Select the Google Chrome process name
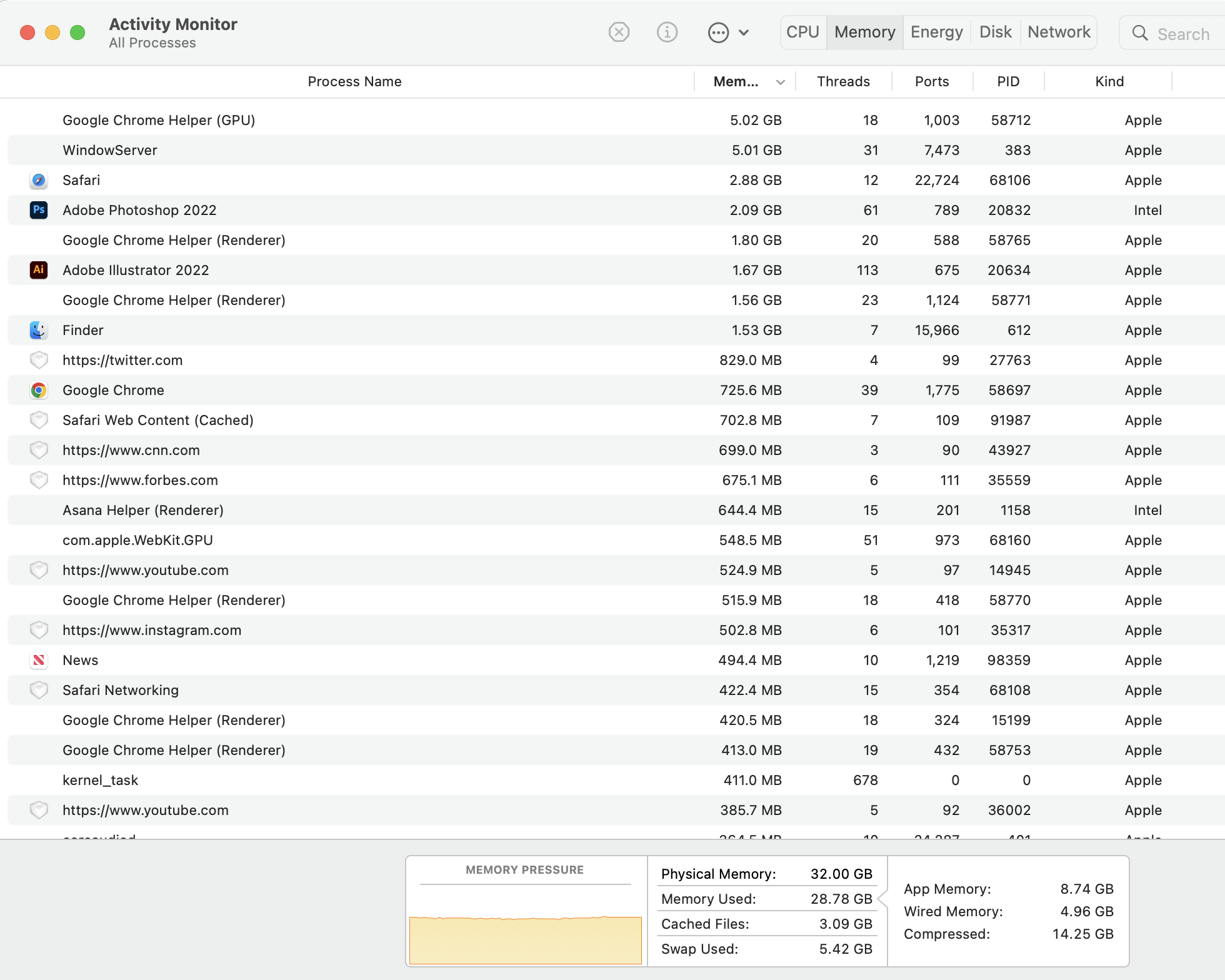 coord(113,391)
